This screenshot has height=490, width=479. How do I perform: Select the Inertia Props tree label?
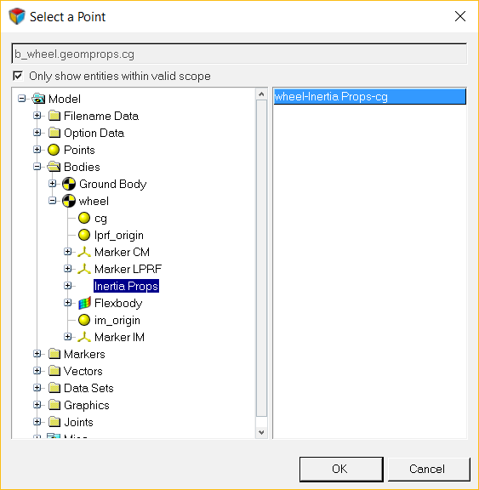tap(126, 286)
